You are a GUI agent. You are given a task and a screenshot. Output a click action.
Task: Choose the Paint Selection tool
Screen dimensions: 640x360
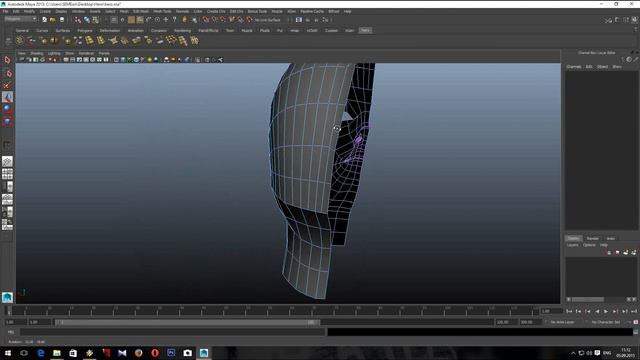(x=7, y=85)
